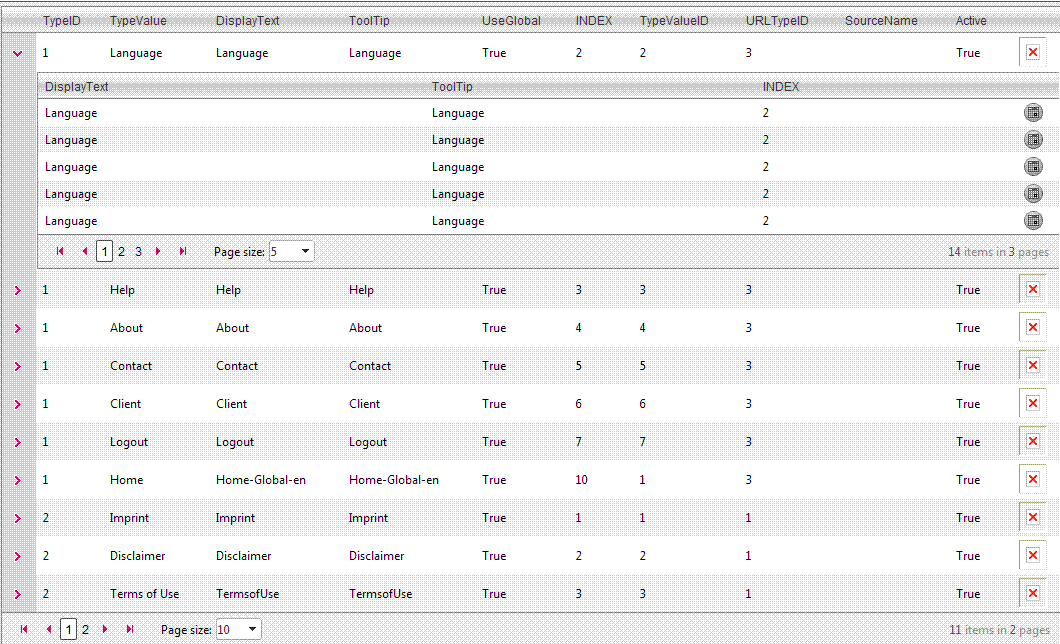Screen dimensions: 1060x644
Task: Click the ToolTip header in the nested grid
Action: pos(452,87)
